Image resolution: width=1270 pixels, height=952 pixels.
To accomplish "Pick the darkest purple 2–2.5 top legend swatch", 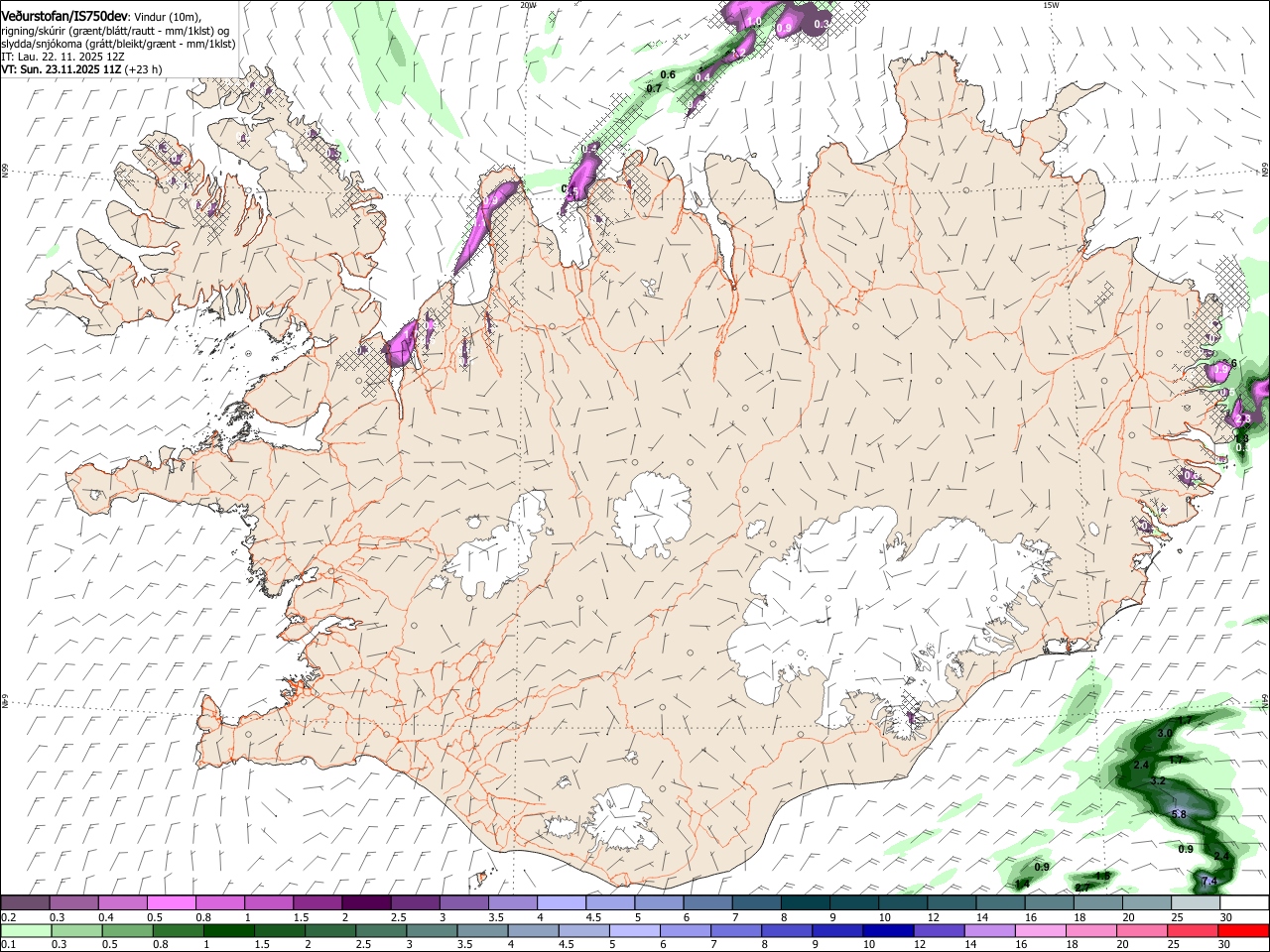I will pyautogui.click(x=366, y=902).
